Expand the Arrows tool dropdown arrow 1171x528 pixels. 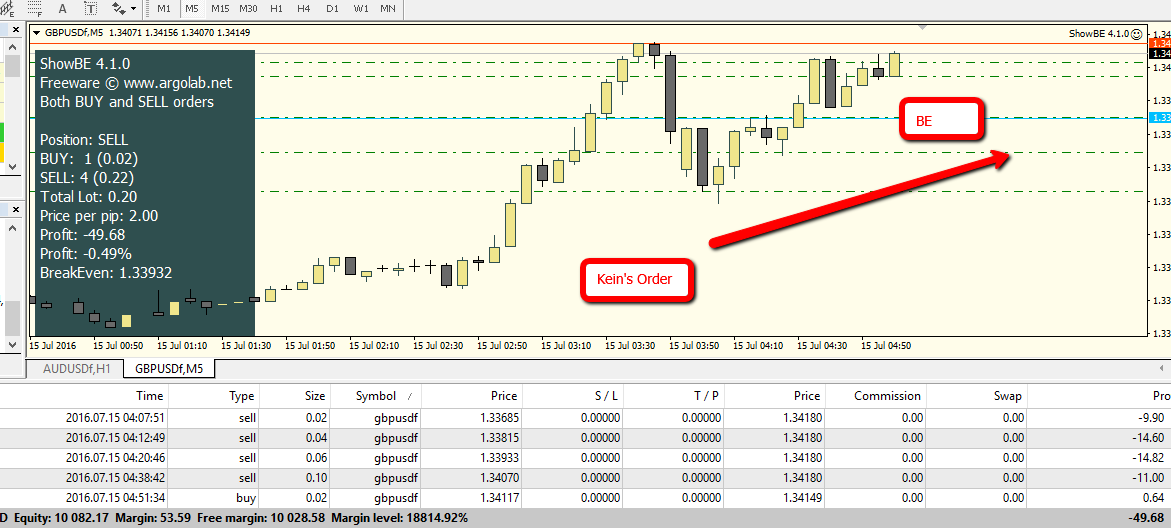point(134,9)
